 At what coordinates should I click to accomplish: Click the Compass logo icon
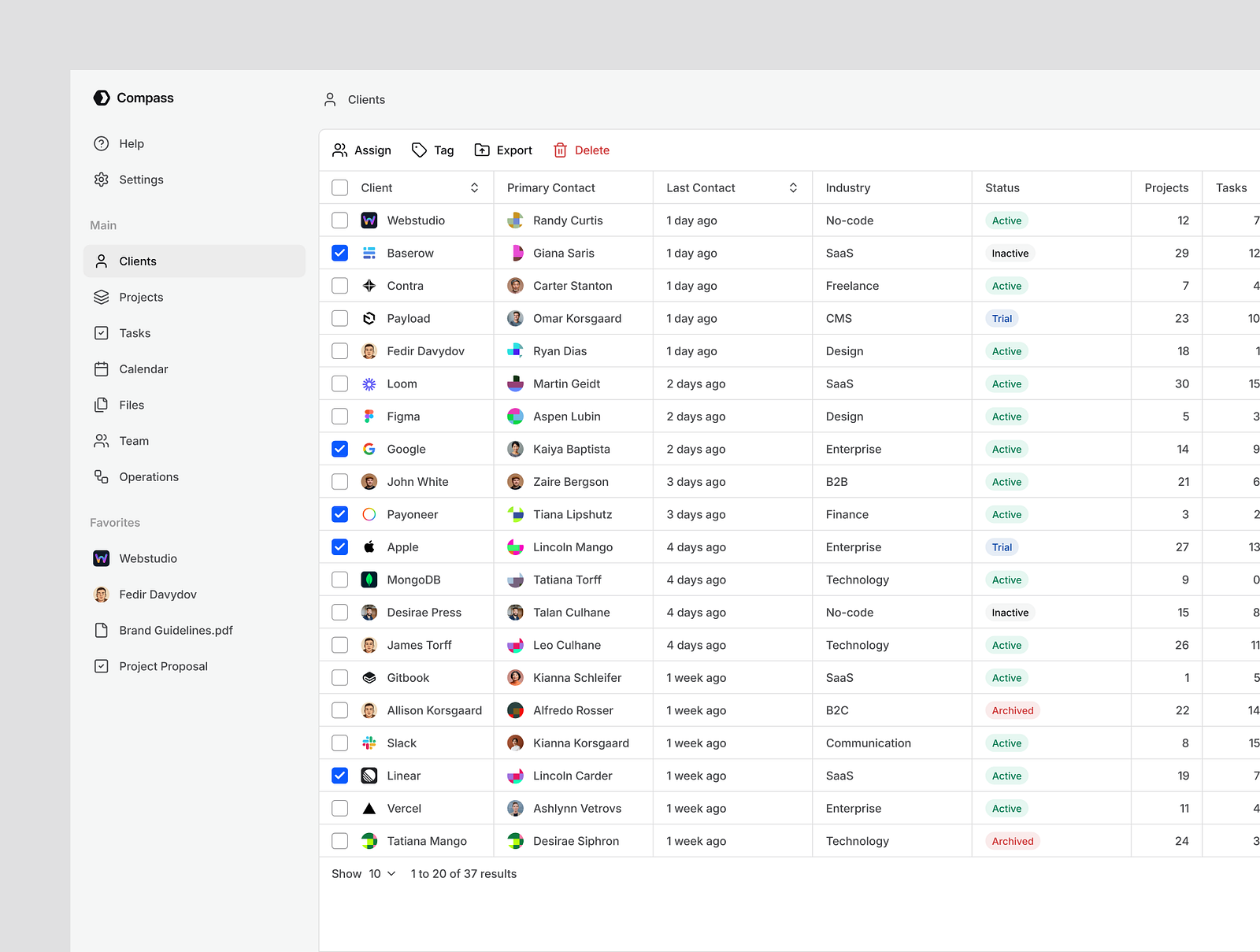[x=102, y=98]
